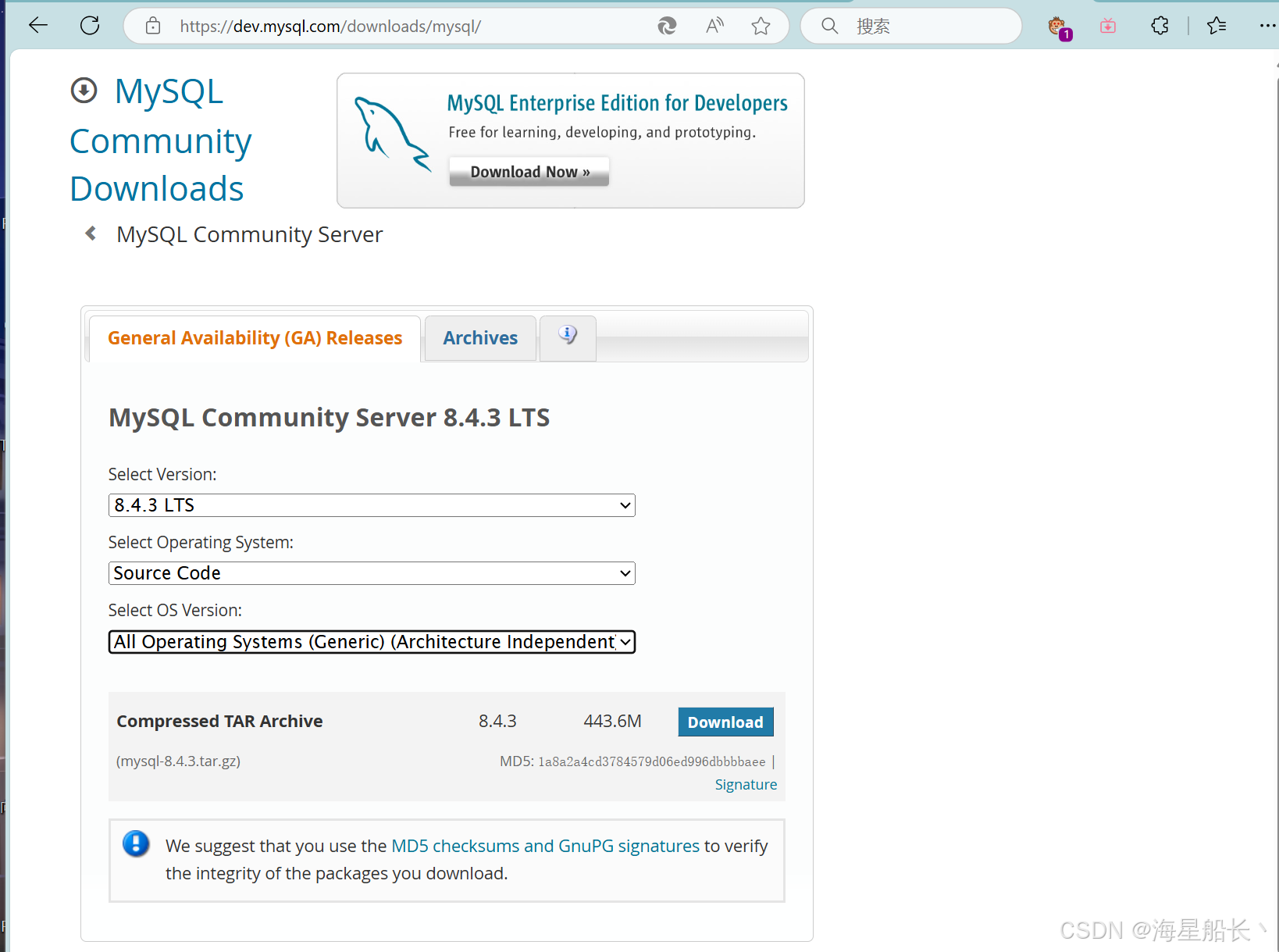Image resolution: width=1279 pixels, height=952 pixels.
Task: Select General Availability (GA) Releases tab
Action: [x=255, y=338]
